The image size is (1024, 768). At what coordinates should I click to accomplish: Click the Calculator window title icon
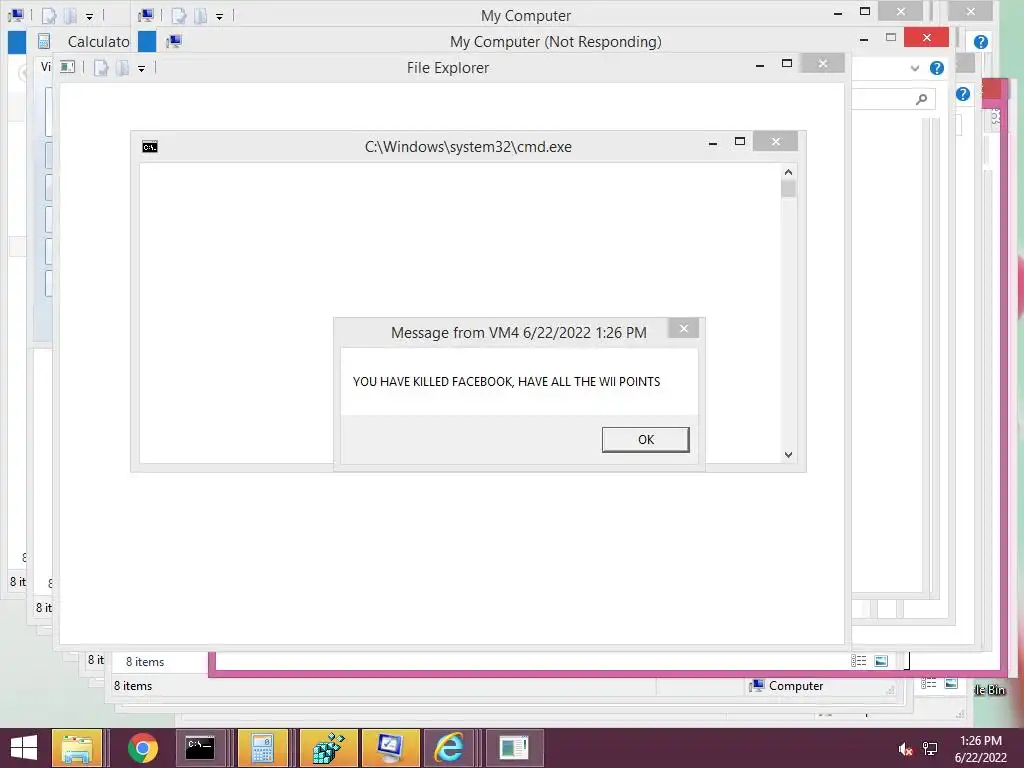click(x=44, y=42)
